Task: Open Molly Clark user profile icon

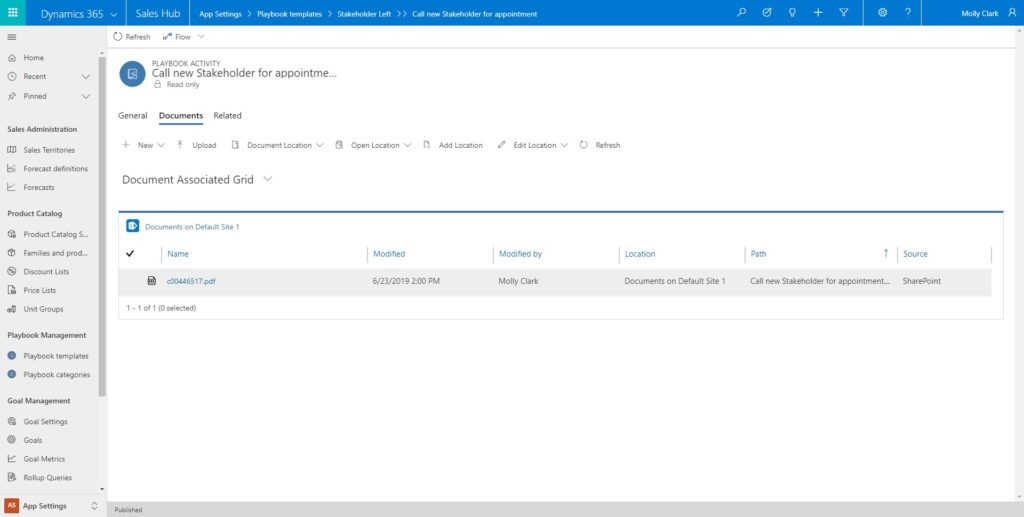Action: (x=1012, y=12)
